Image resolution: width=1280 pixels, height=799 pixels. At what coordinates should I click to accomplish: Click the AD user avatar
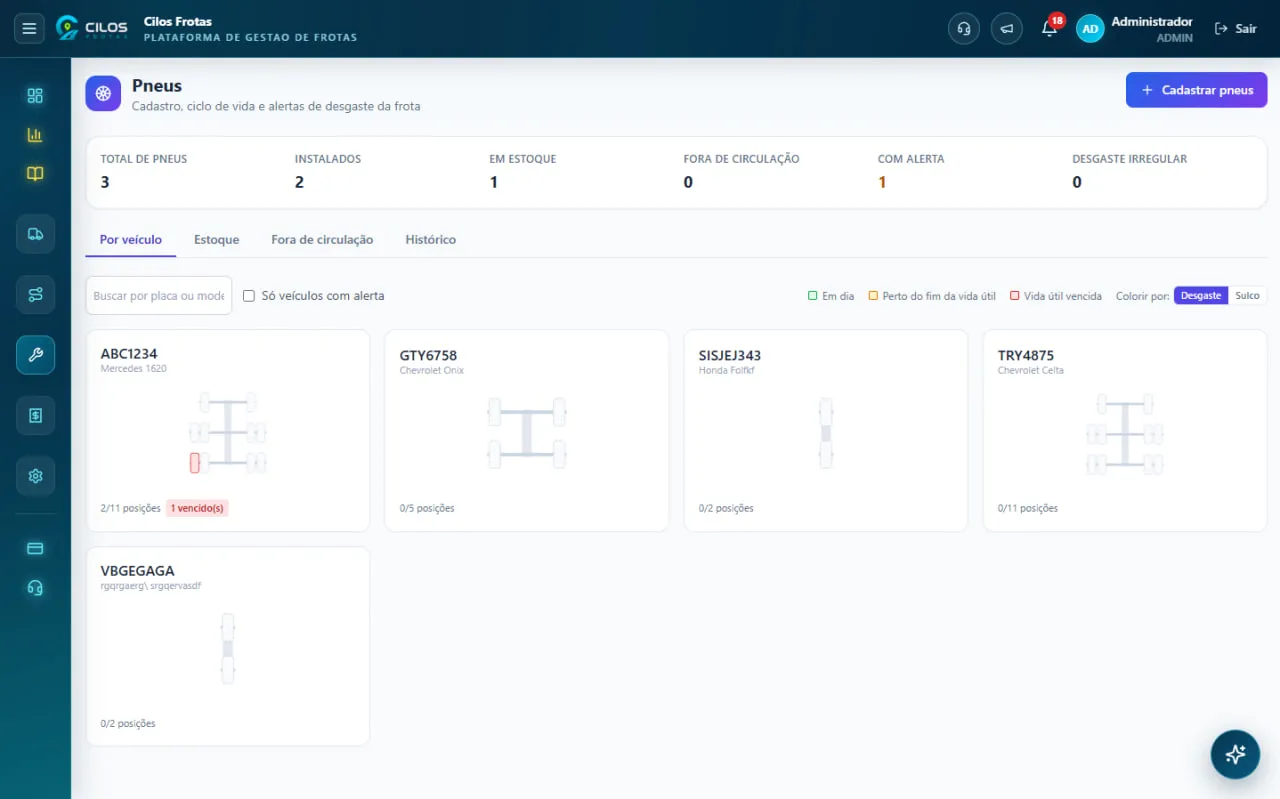(x=1090, y=29)
